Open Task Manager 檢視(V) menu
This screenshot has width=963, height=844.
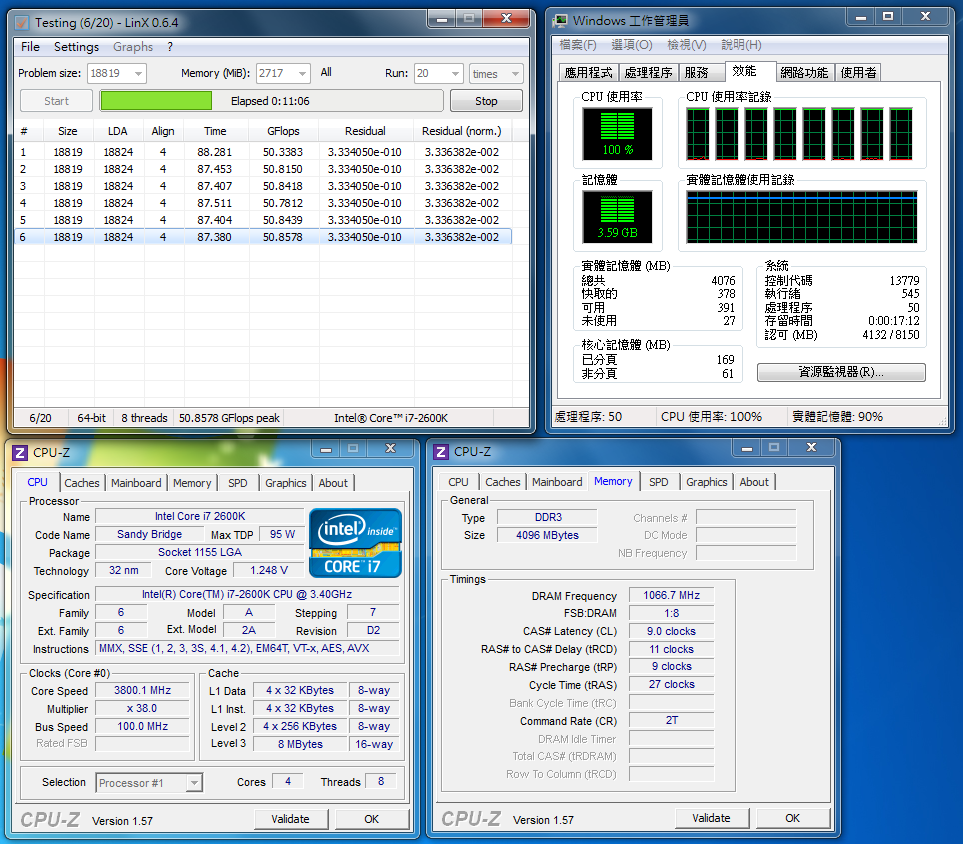tap(687, 45)
